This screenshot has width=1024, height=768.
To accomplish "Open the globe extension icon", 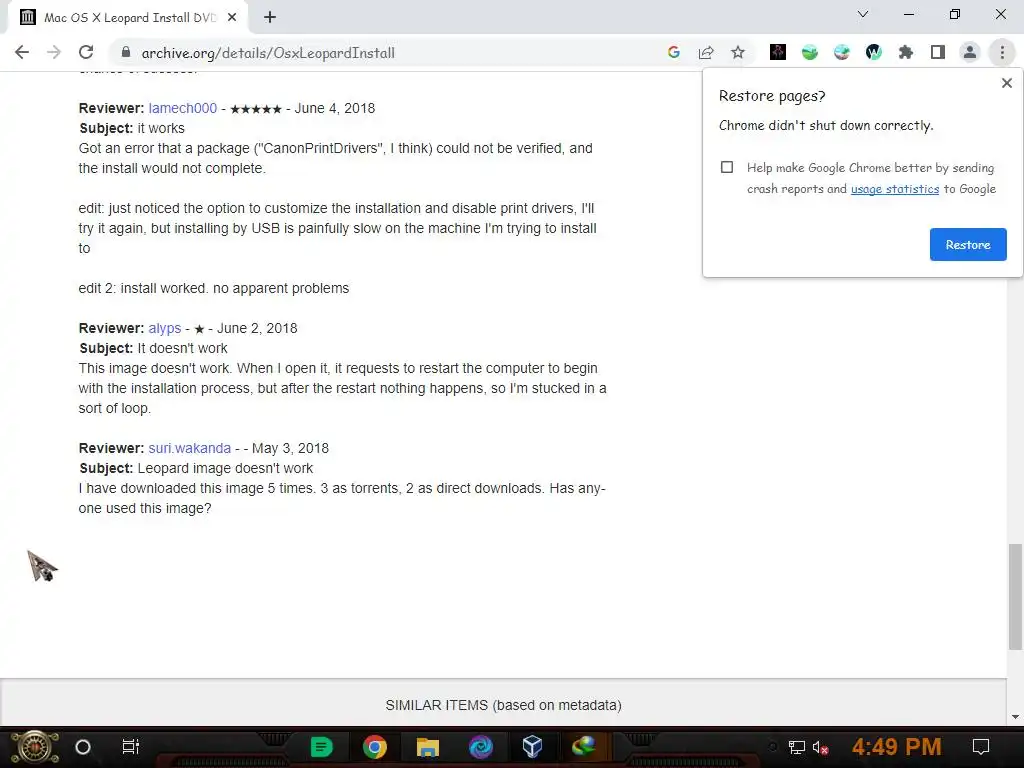I will pos(842,52).
